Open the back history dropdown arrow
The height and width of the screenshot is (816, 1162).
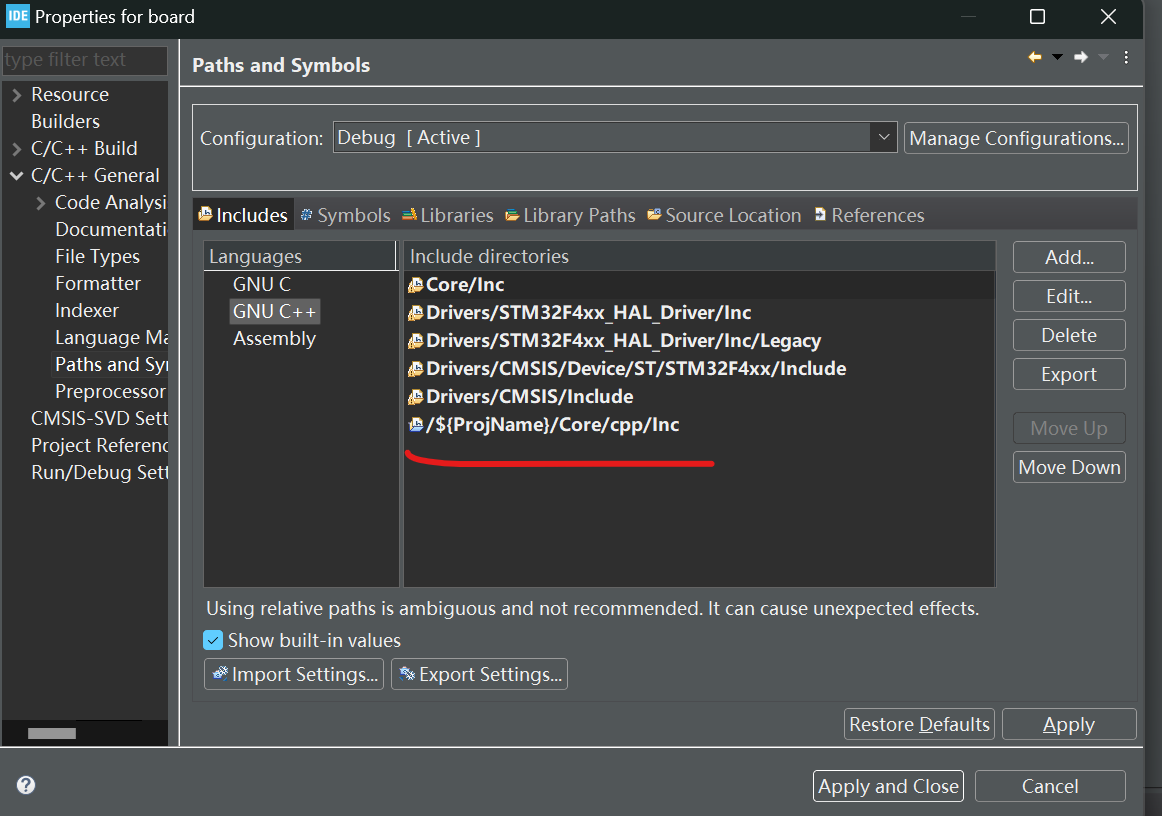coord(1058,57)
